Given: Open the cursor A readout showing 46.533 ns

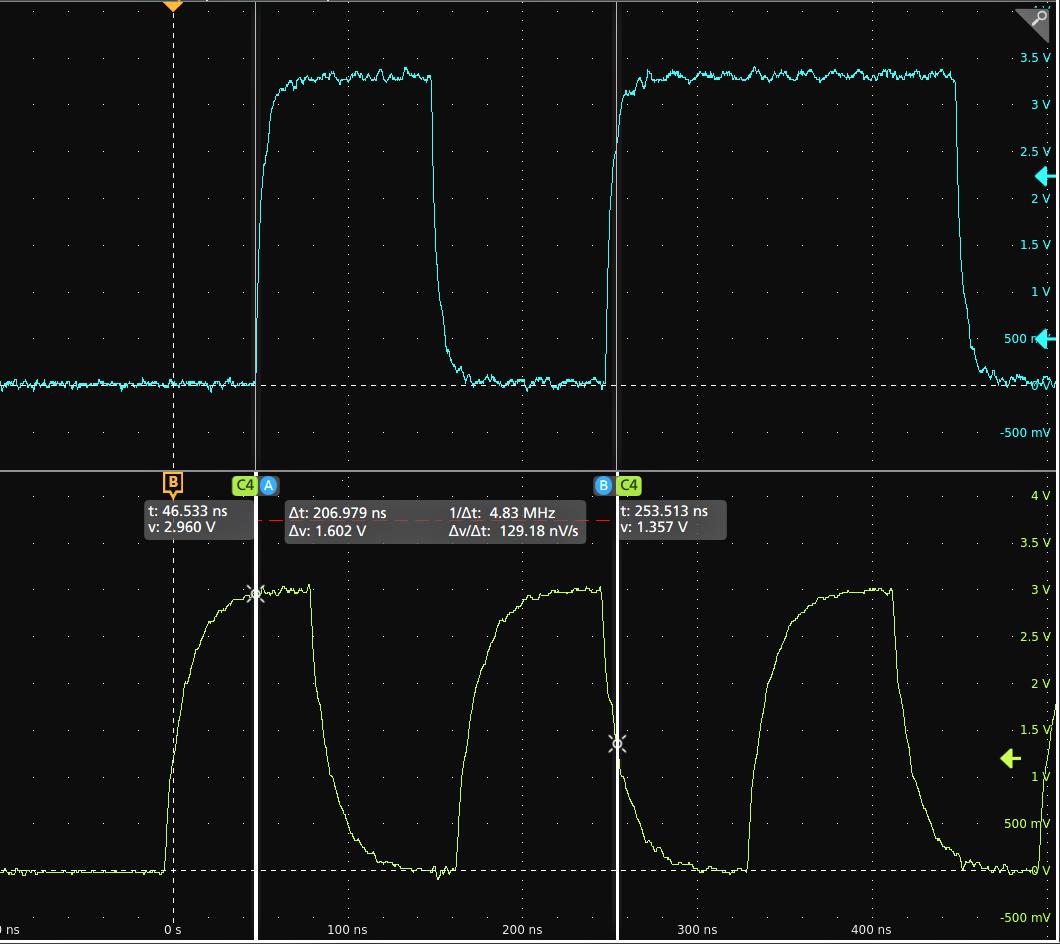Looking at the screenshot, I should coord(197,519).
